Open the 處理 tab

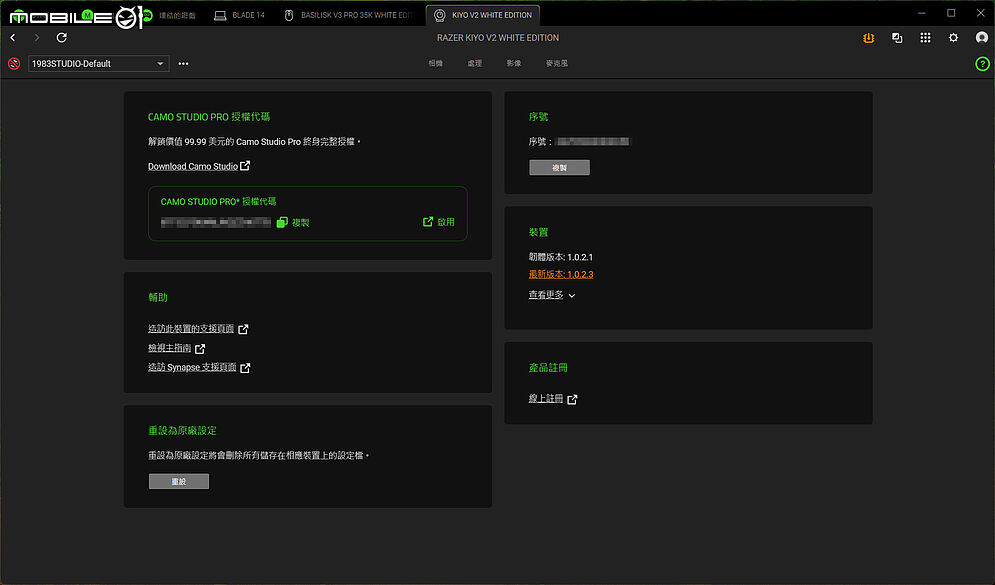click(475, 63)
